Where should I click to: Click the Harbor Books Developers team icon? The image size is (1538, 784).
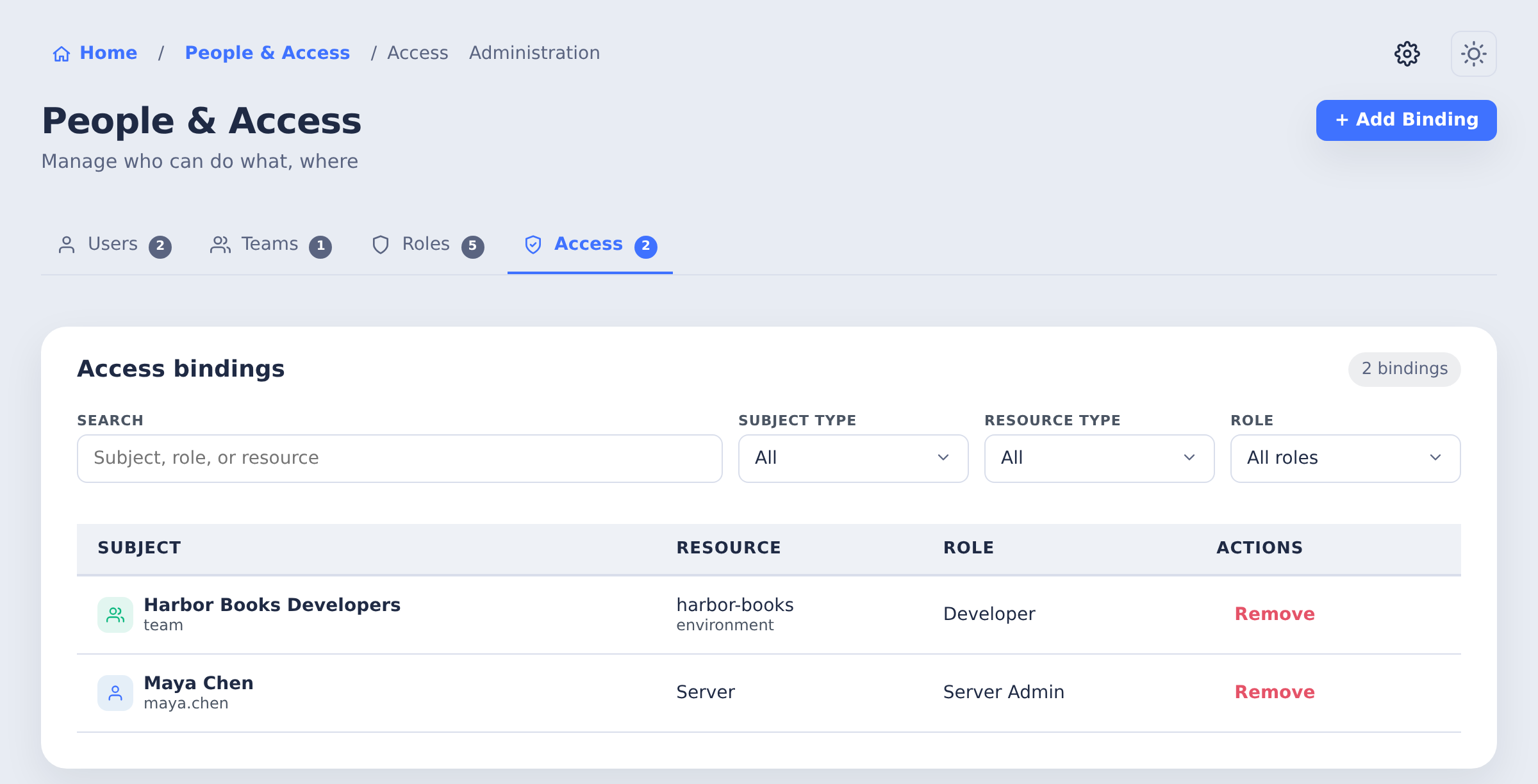(115, 615)
